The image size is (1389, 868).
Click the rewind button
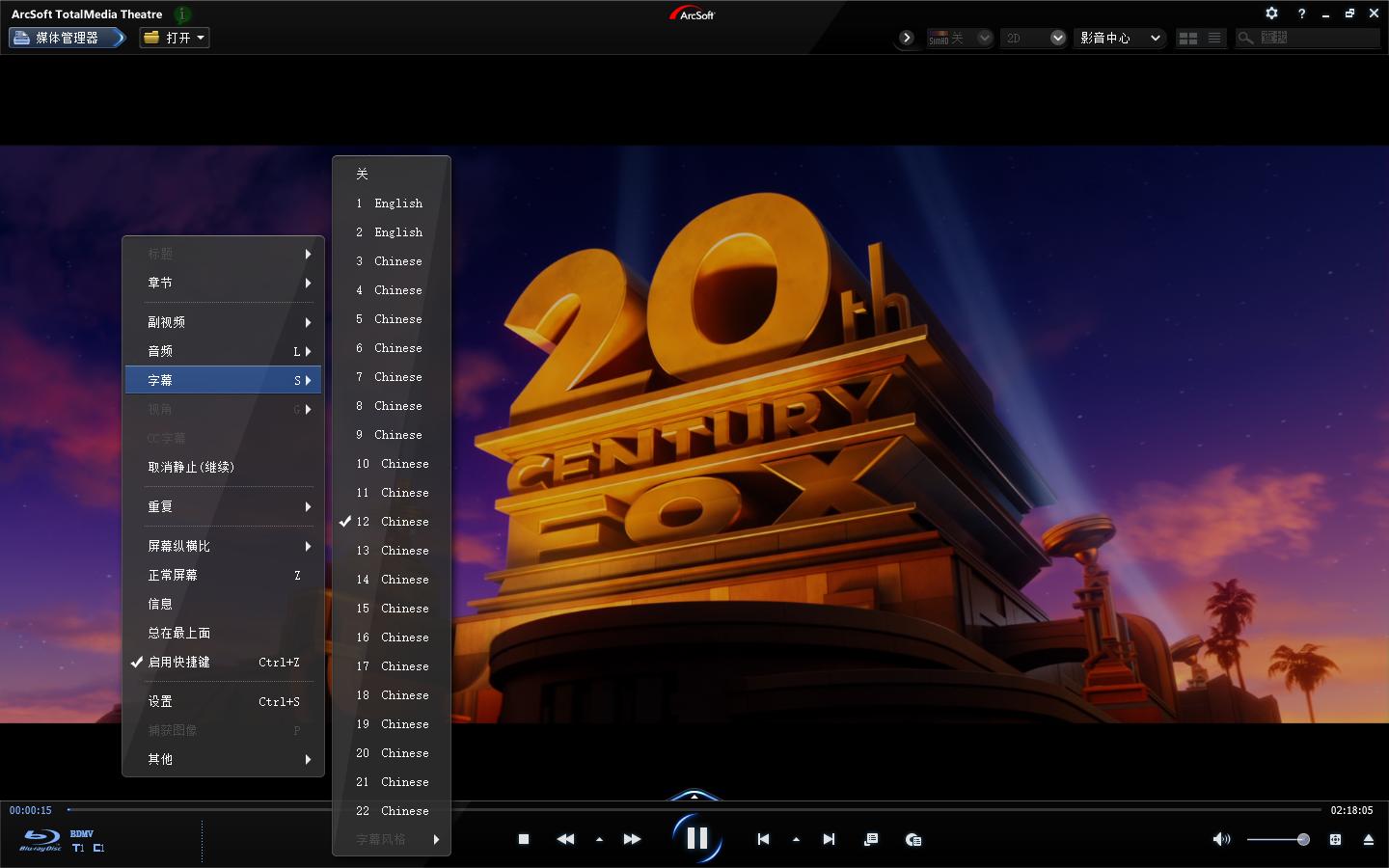point(565,839)
